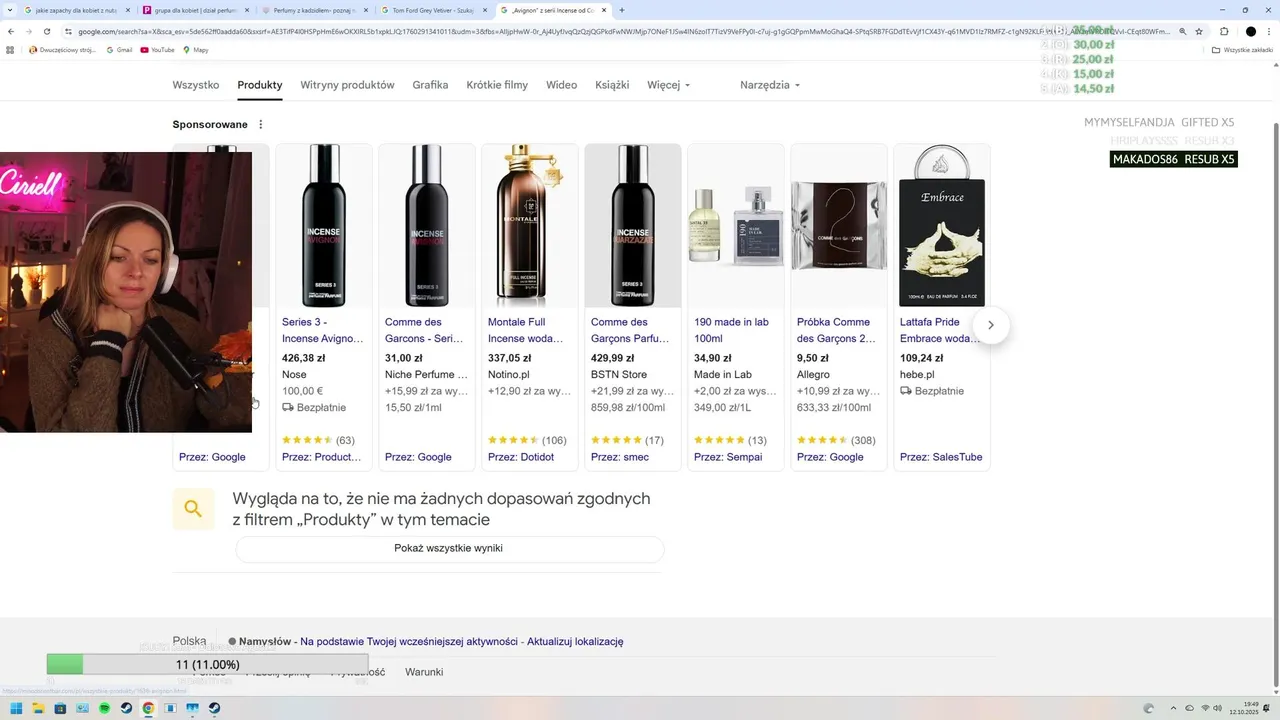Open the Montale Full Incense listing
Screen dimensions: 1280x720
click(529, 330)
